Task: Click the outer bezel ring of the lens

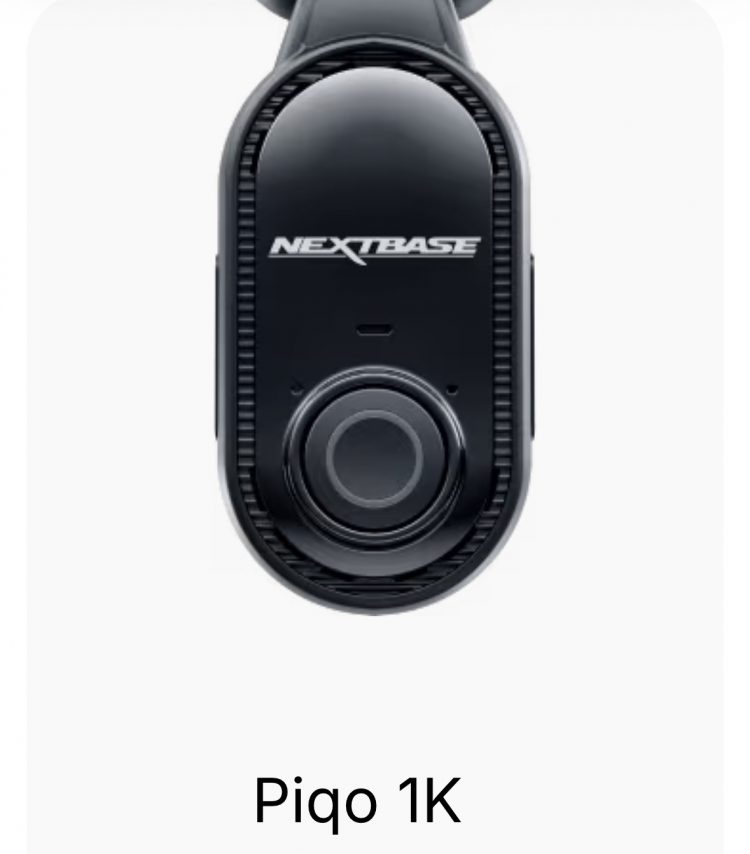Action: pos(375,456)
